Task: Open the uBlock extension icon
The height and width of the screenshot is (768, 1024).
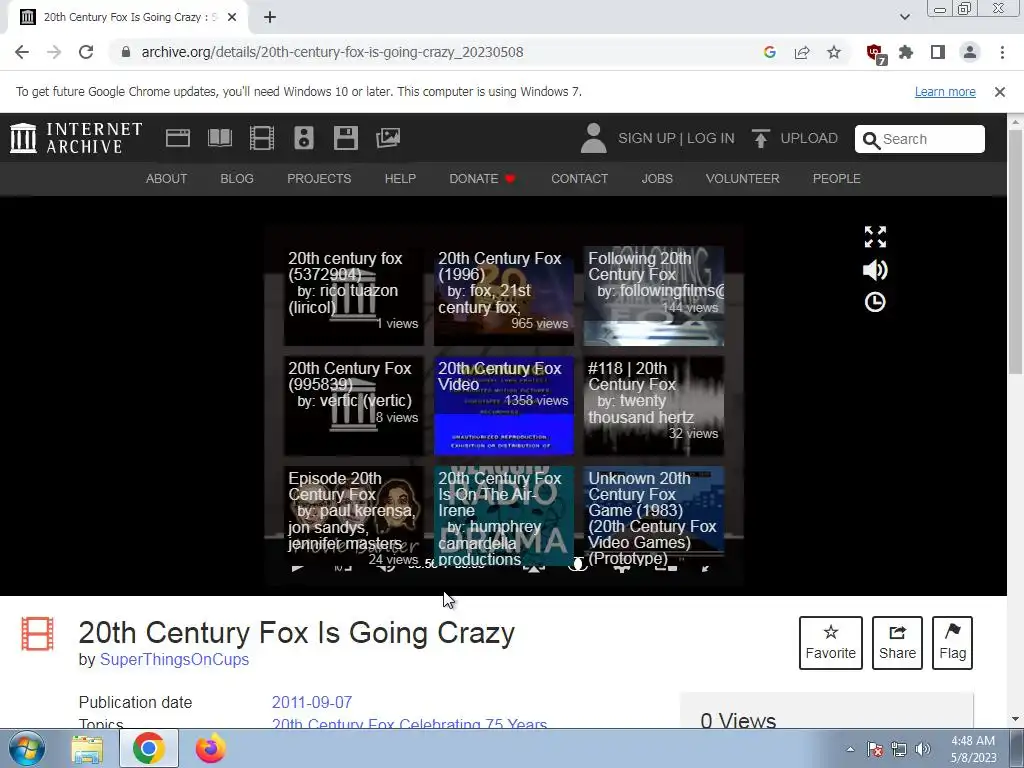Action: point(875,54)
